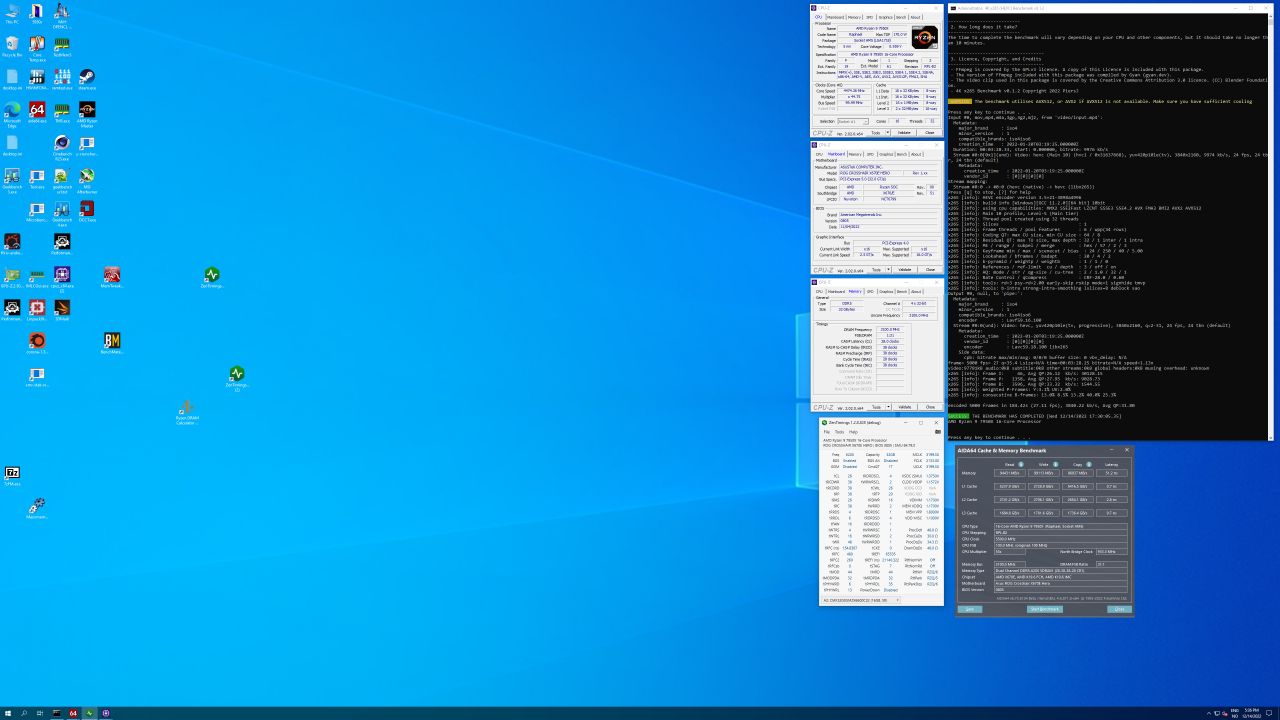Expand the Socket #1 selection dropdown in CPU-Z
Screen dimensions: 1280x720
(865, 121)
